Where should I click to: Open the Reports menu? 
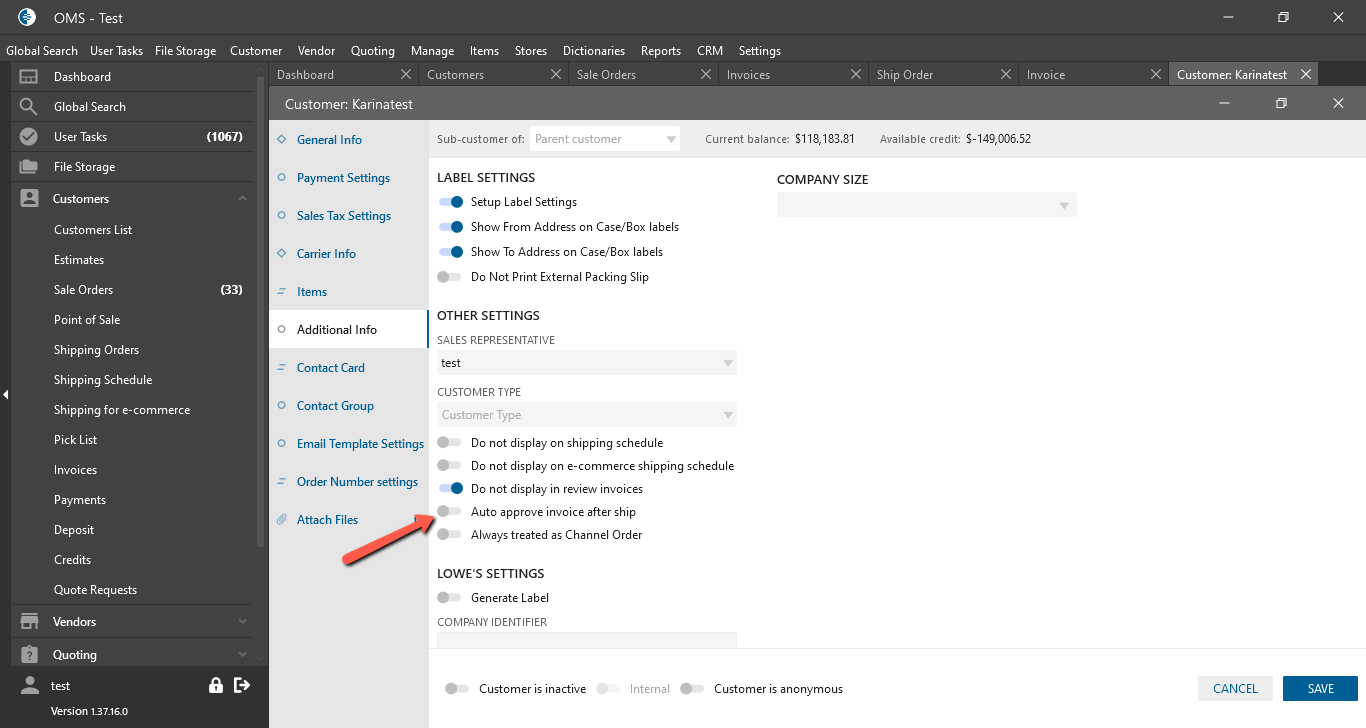pos(660,51)
